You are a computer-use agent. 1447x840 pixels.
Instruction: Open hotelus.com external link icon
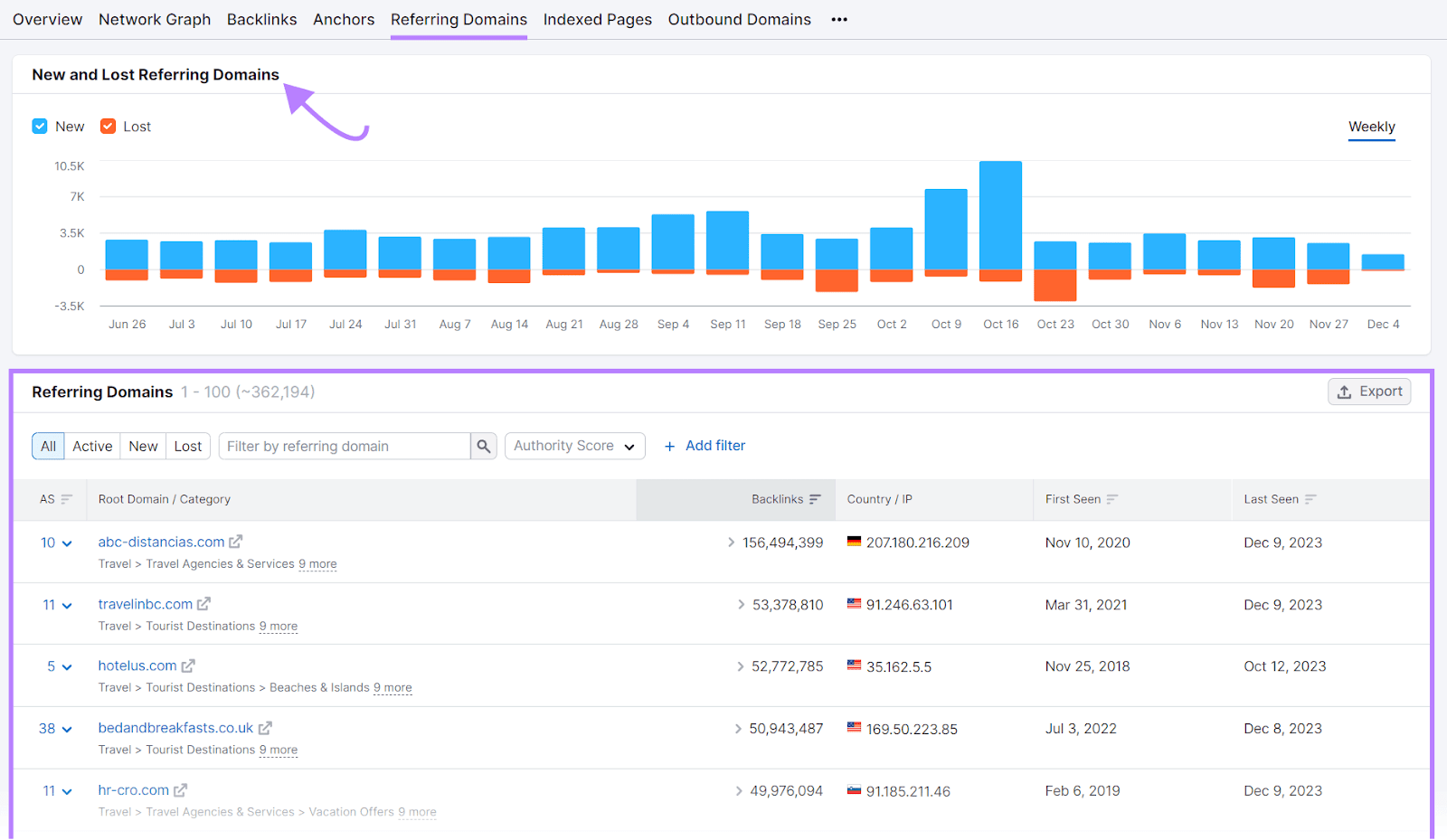[188, 666]
